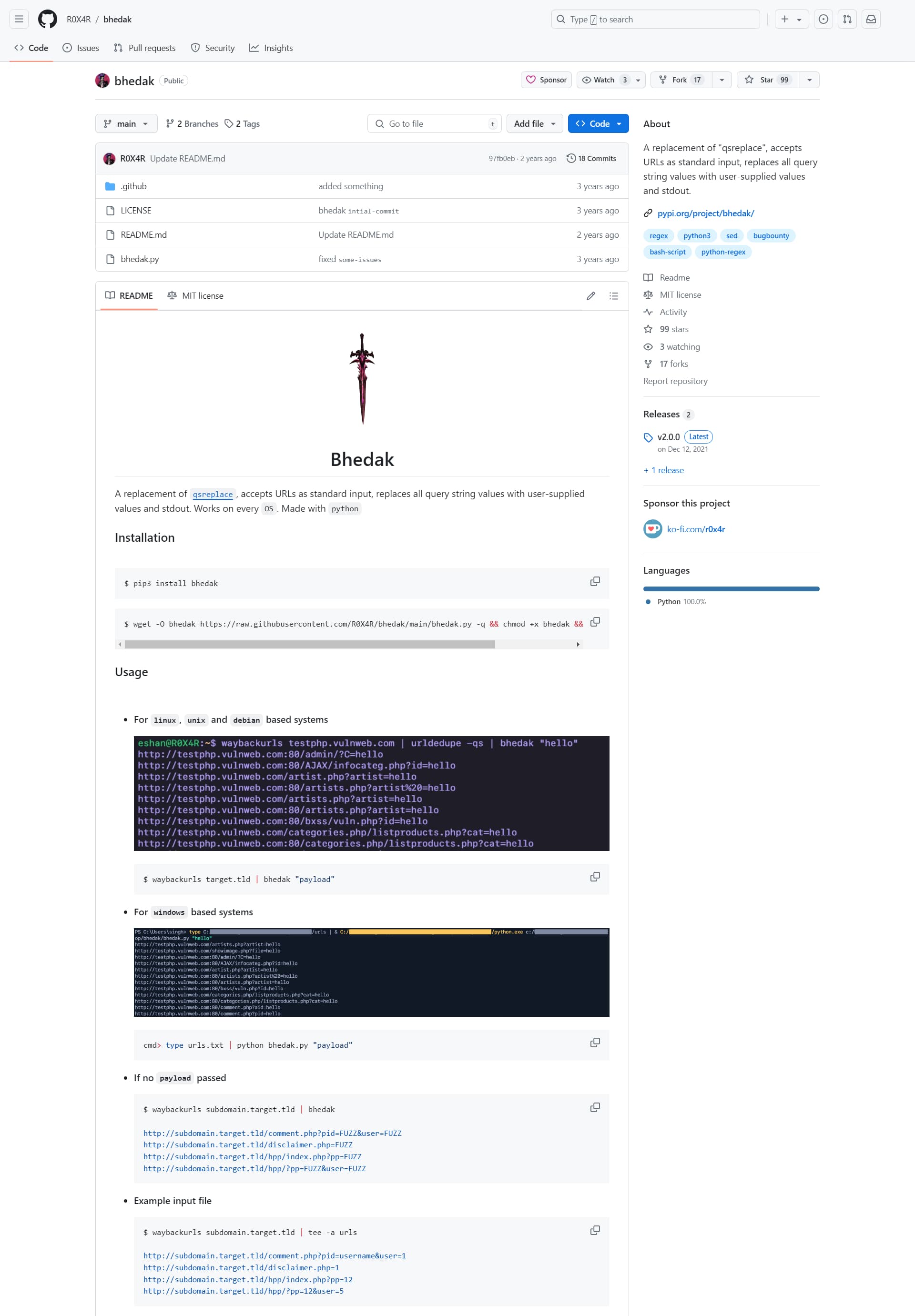The image size is (915, 1316).
Task: Click right arrow of code block scrollbar
Action: [578, 644]
